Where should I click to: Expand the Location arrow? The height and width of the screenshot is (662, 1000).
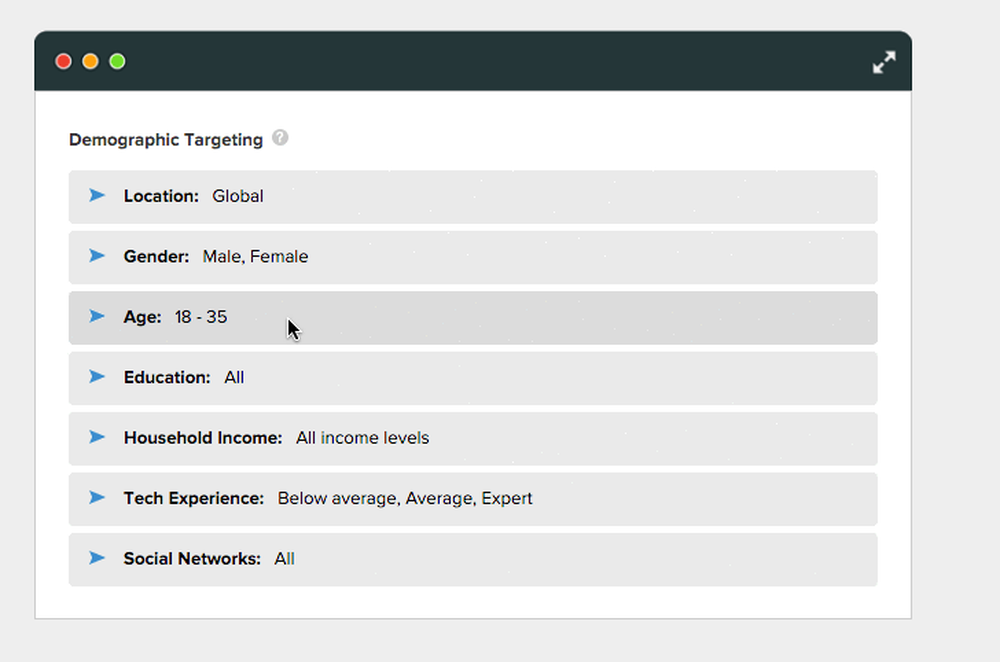[97, 195]
